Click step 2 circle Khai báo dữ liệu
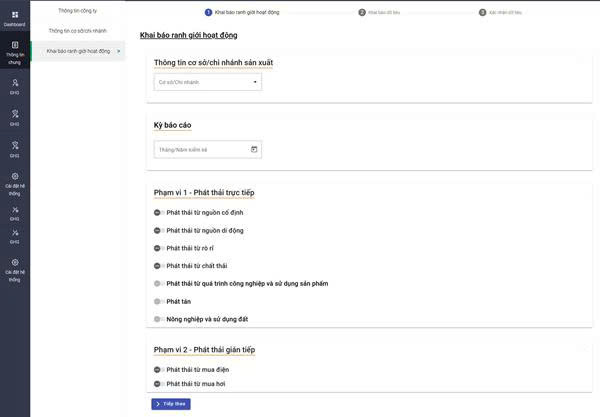This screenshot has width=600, height=417. pyautogui.click(x=362, y=12)
